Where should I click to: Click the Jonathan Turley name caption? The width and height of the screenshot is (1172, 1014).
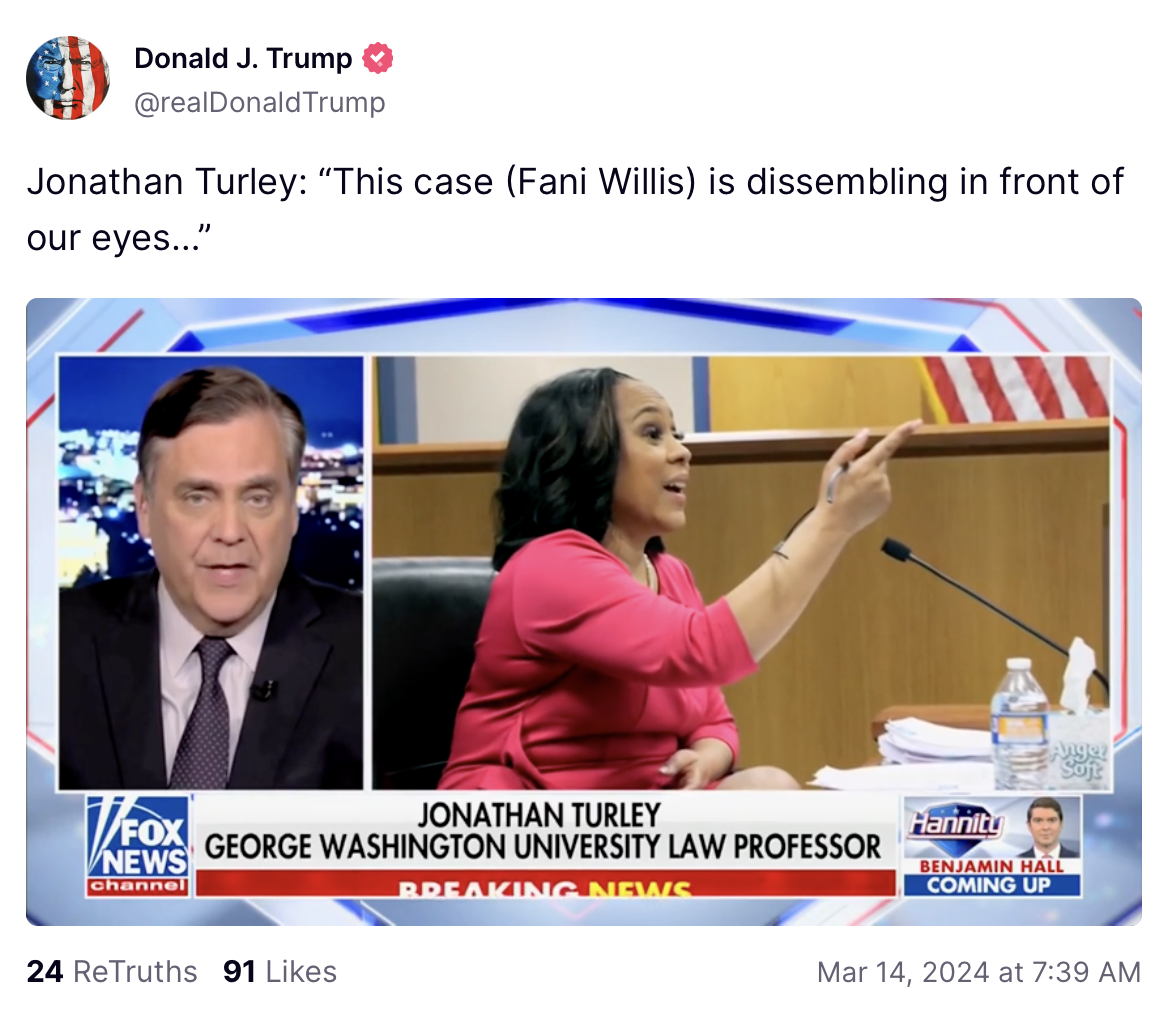tap(540, 814)
